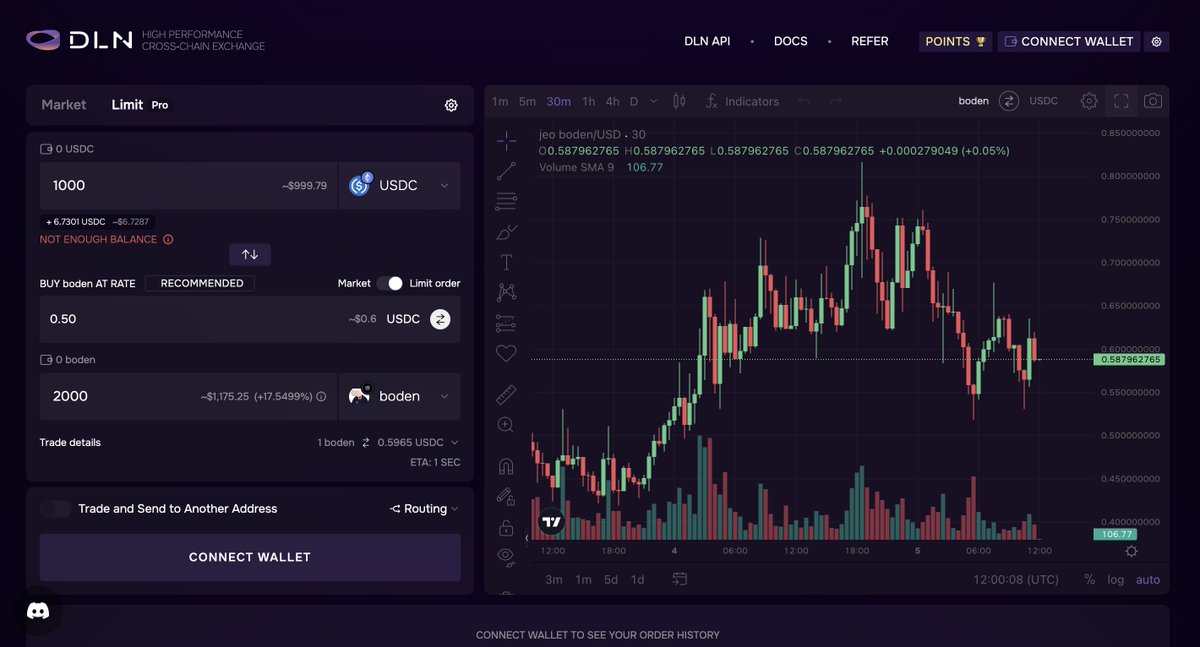Open chart settings gear
Screen dimensions: 1200x647
click(x=1089, y=101)
